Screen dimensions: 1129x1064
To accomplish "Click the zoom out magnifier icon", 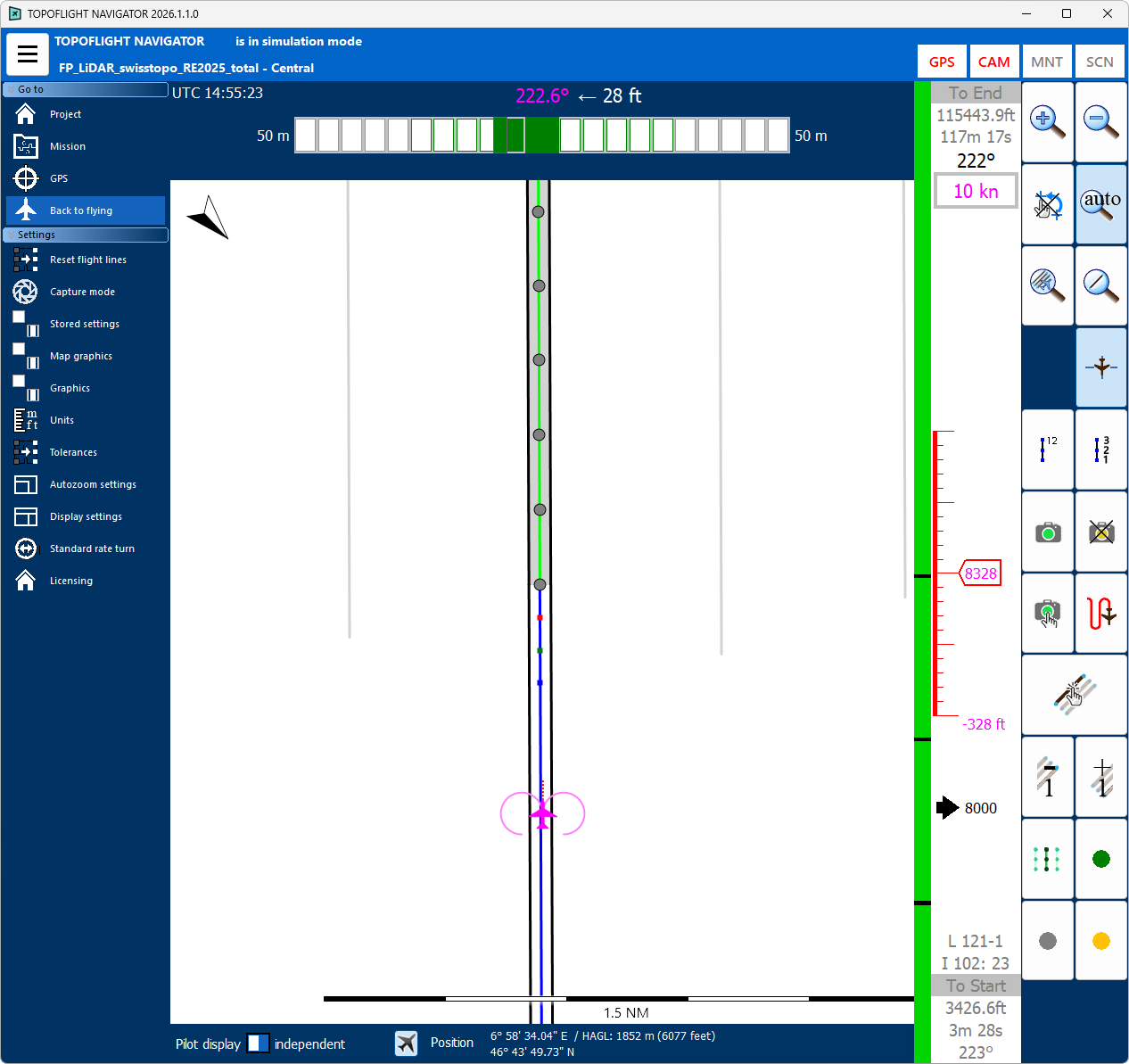I will pyautogui.click(x=1101, y=122).
